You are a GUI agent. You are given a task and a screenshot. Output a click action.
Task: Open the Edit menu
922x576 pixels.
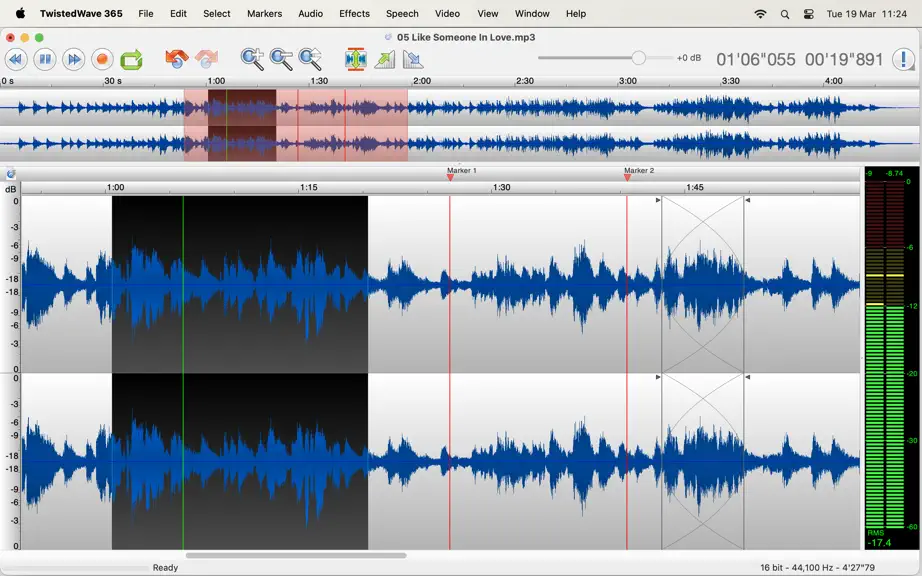point(178,13)
